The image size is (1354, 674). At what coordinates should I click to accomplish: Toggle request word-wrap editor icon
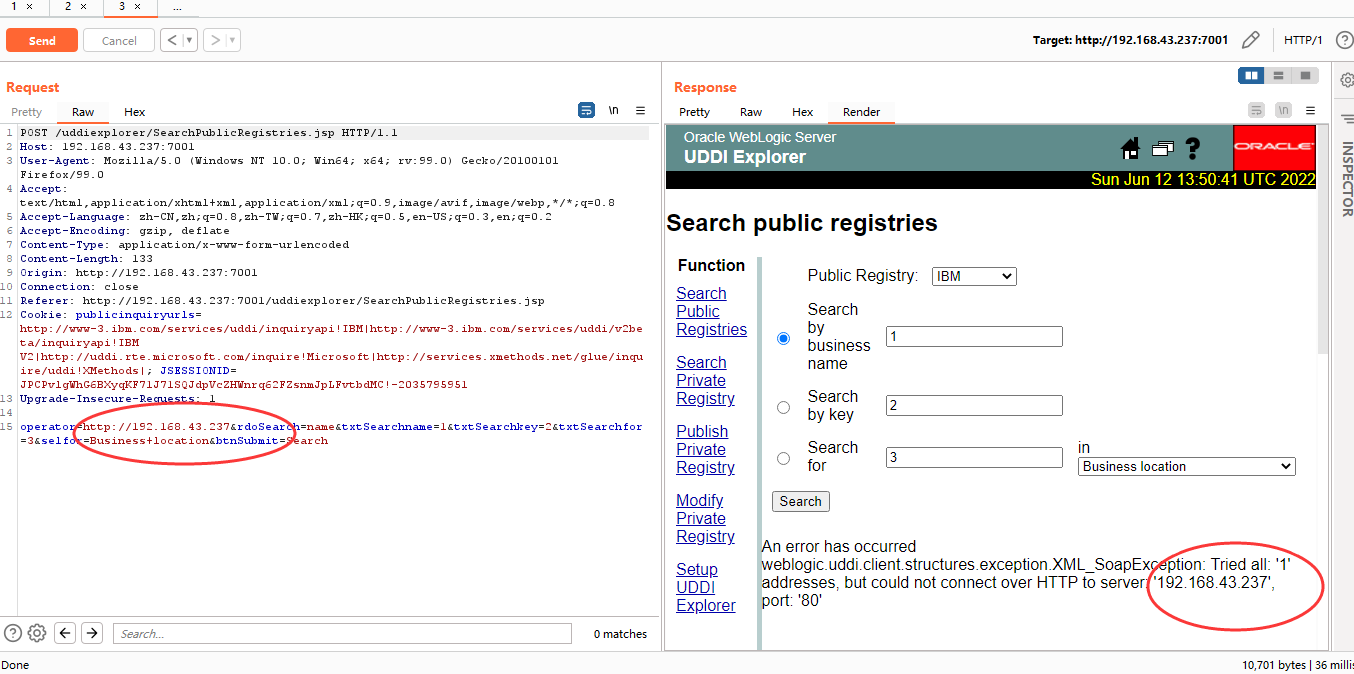(x=587, y=110)
